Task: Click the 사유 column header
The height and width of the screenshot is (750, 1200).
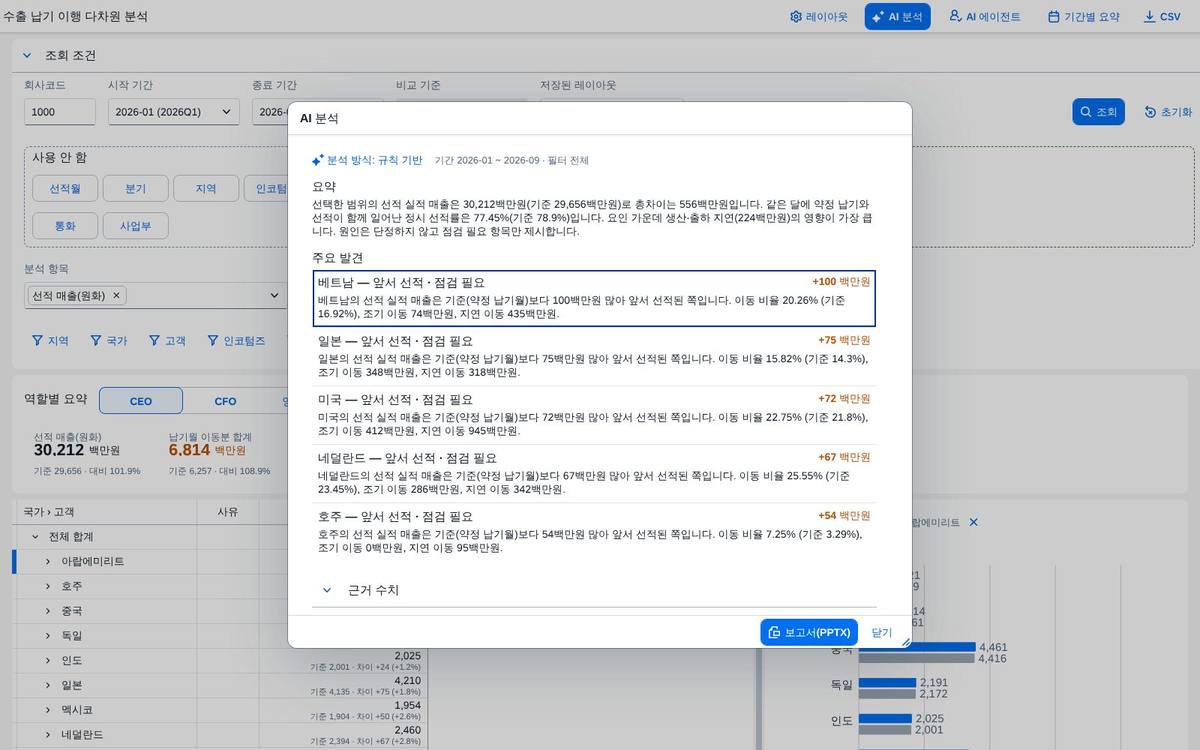Action: pos(228,512)
